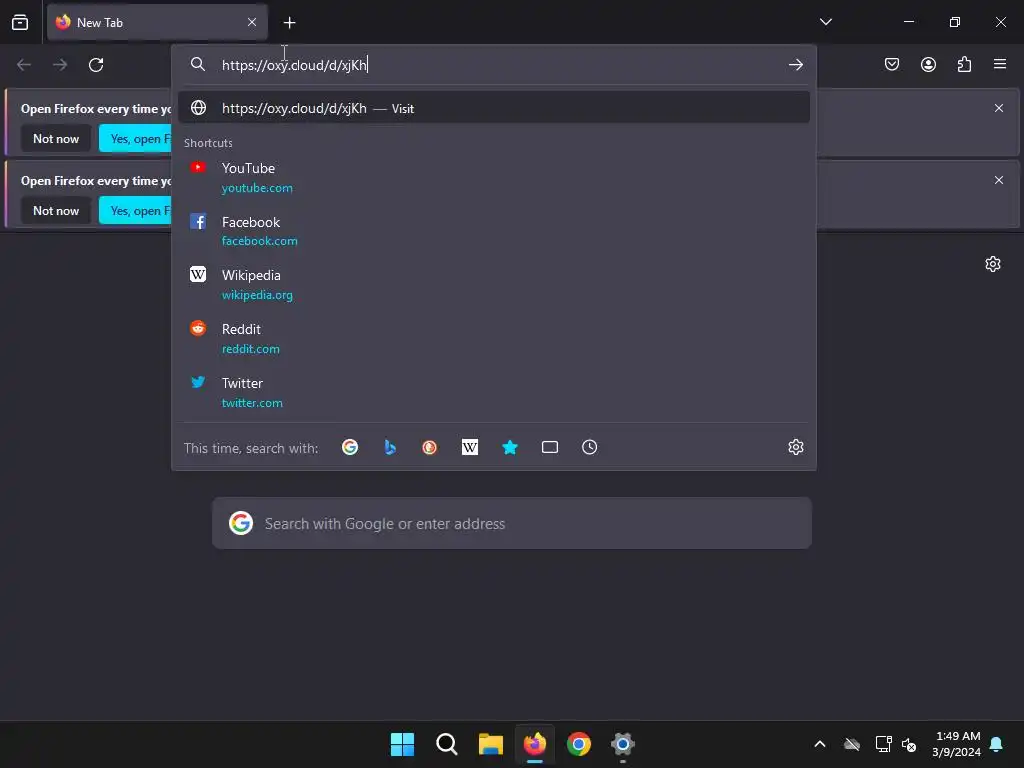Click the Go arrow in address bar
The width and height of the screenshot is (1024, 768).
tap(795, 65)
